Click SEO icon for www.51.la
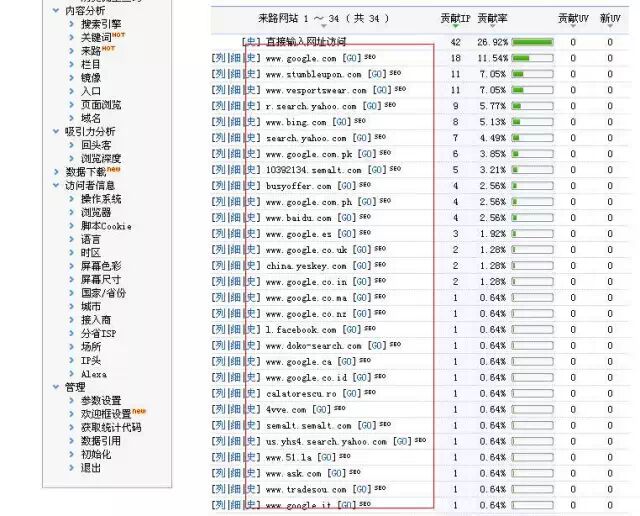 click(x=344, y=456)
